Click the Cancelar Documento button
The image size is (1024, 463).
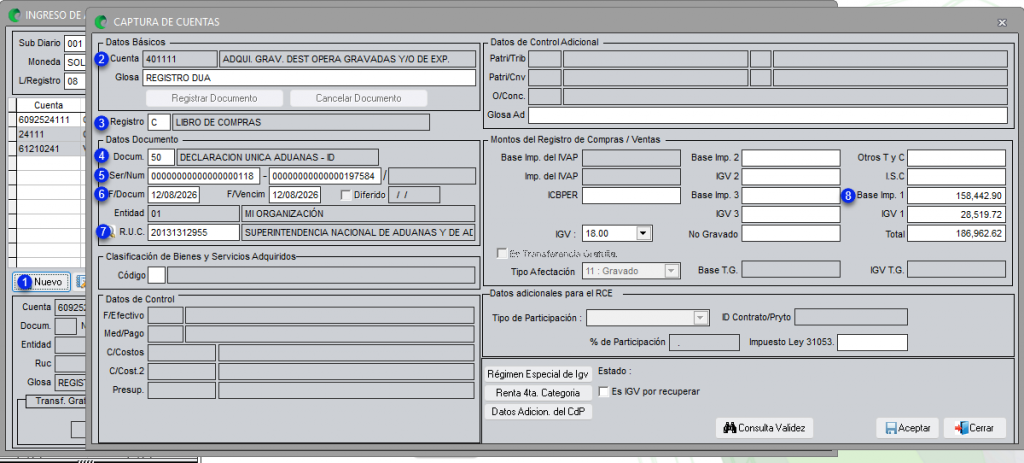click(x=359, y=98)
